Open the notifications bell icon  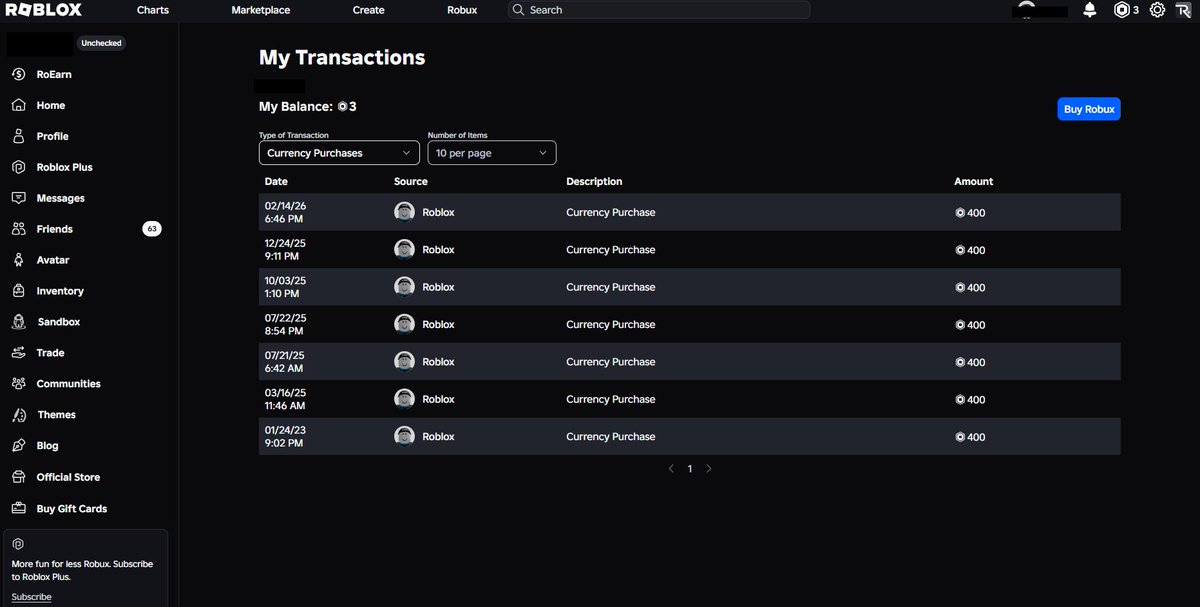coord(1090,10)
